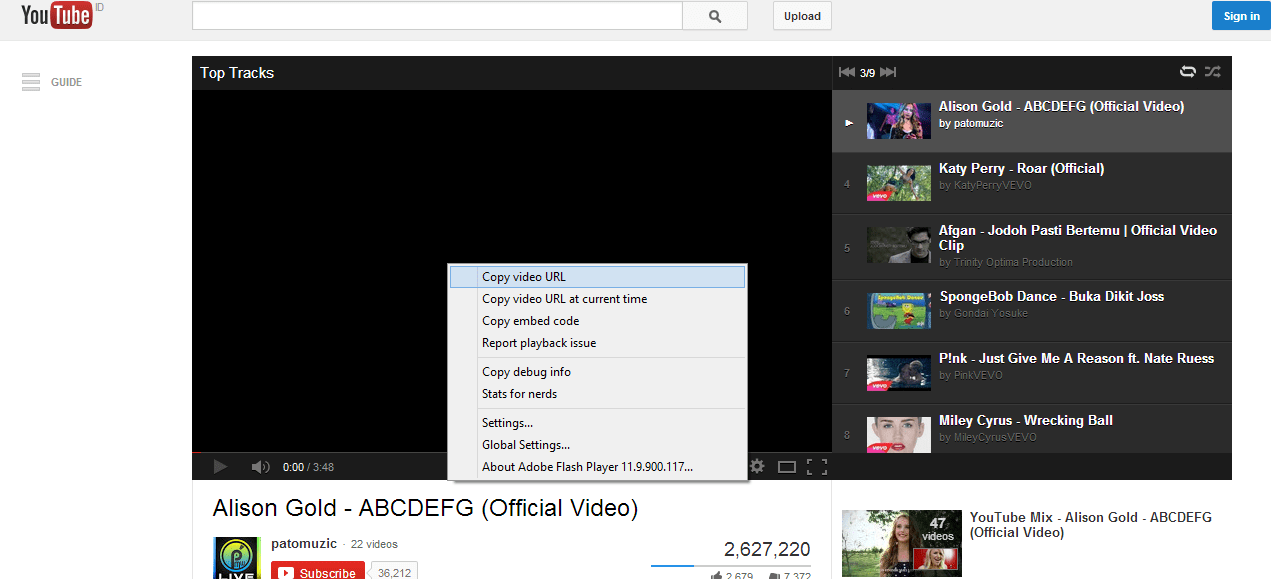The width and height of the screenshot is (1271, 579).
Task: Toggle playlist repeat (loop) icon
Action: pyautogui.click(x=1188, y=72)
